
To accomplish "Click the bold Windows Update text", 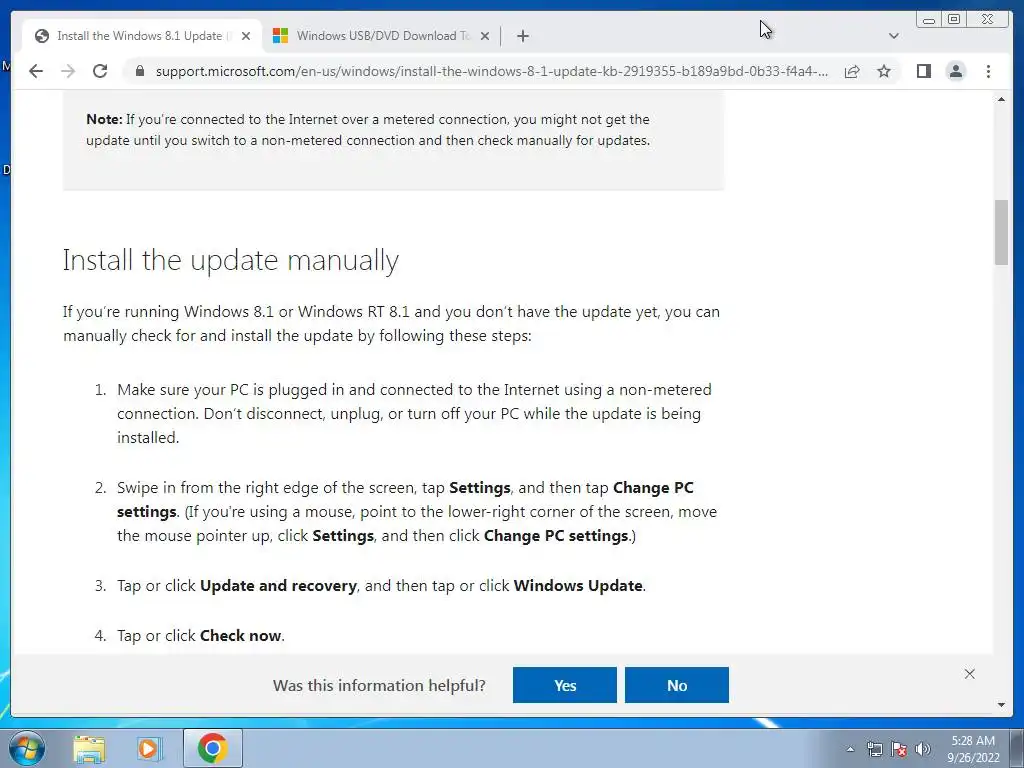I will pos(578,585).
